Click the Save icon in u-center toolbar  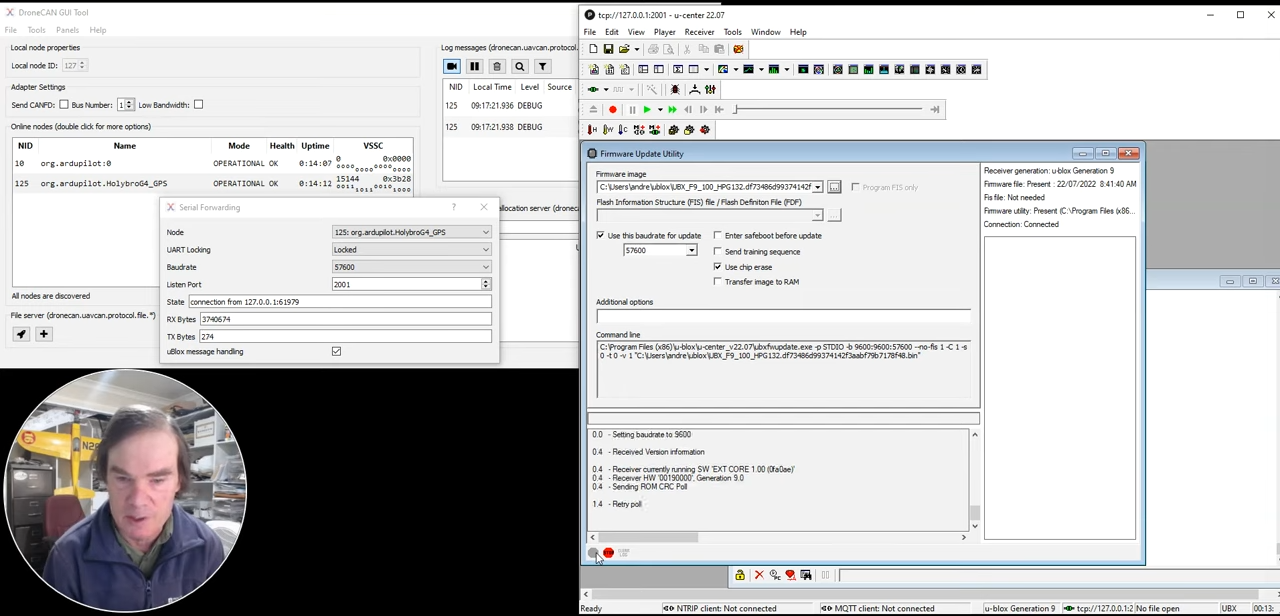pos(608,49)
